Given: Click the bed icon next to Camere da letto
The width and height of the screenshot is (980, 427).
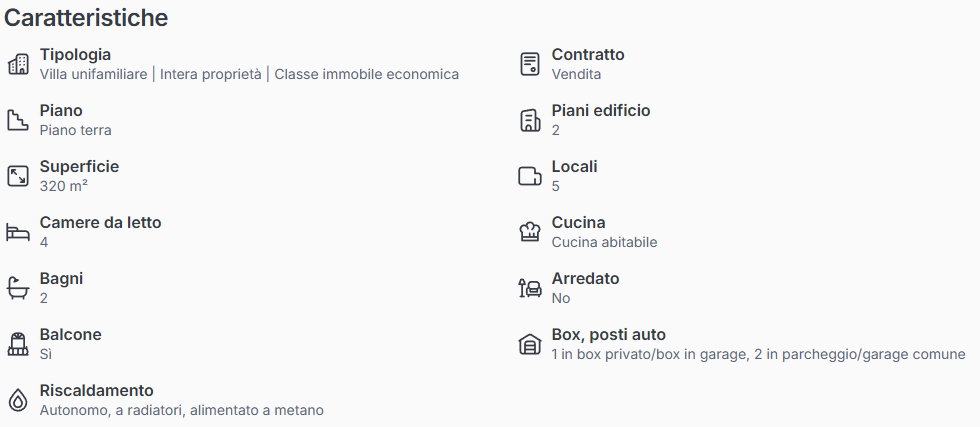Looking at the screenshot, I should click(18, 232).
